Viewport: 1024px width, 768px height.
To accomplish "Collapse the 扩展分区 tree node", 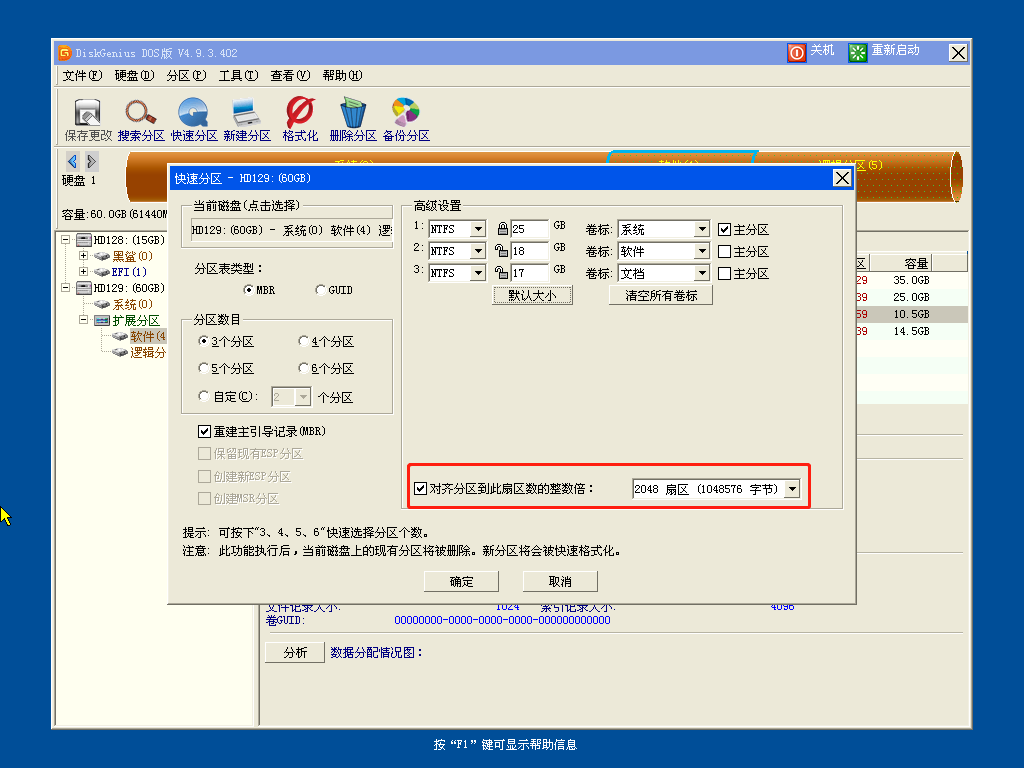I will (x=83, y=320).
